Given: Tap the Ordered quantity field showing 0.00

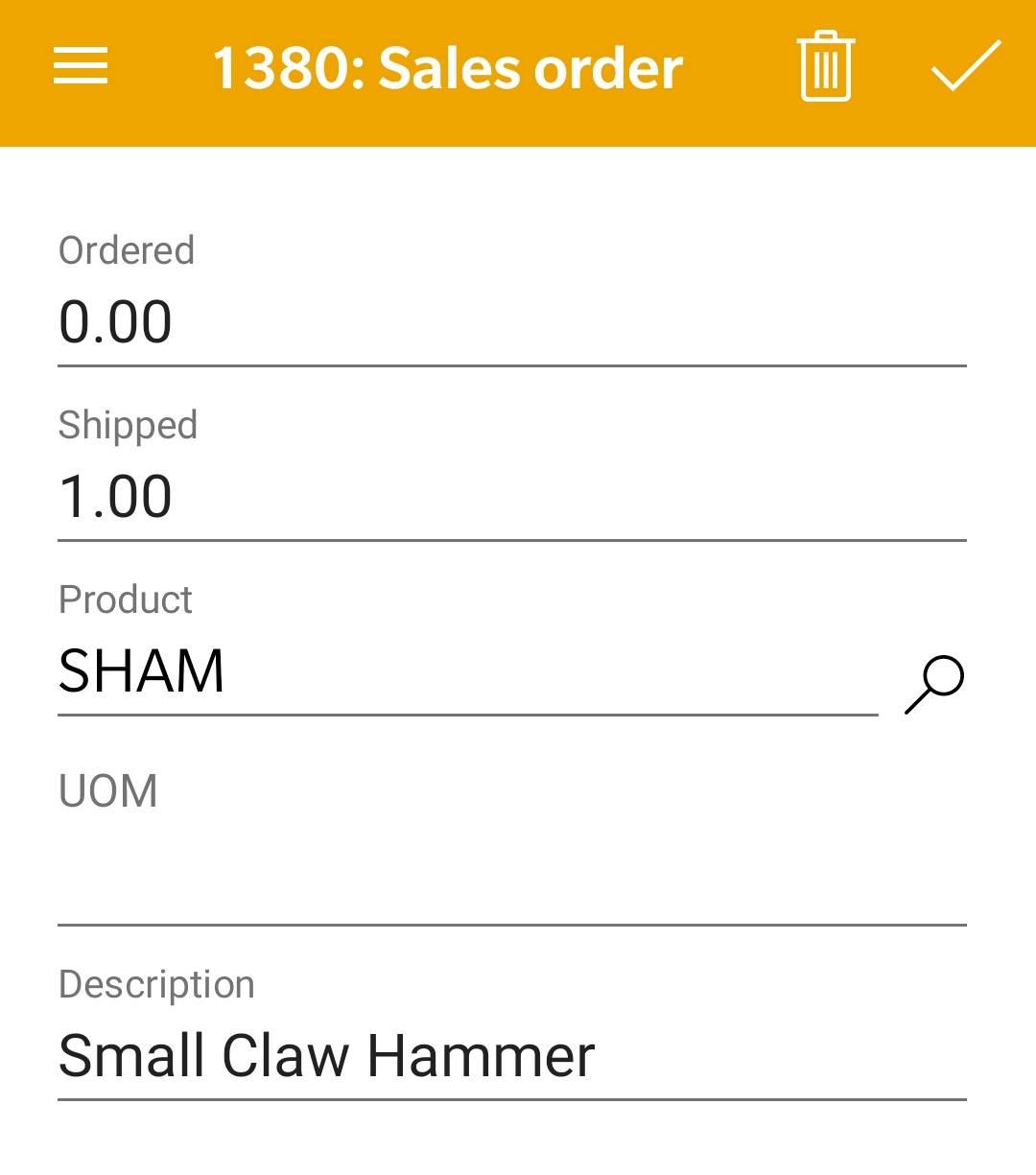Looking at the screenshot, I should [x=512, y=322].
